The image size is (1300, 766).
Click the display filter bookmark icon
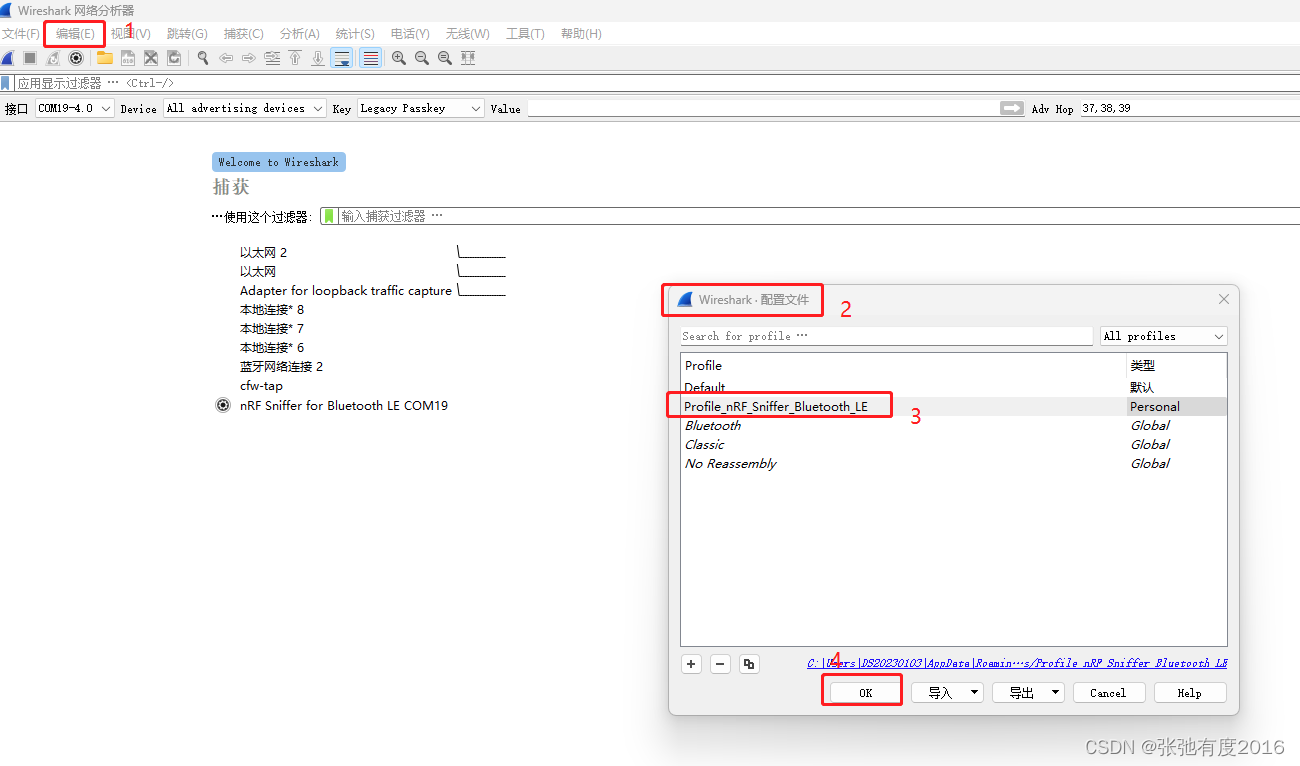click(6, 83)
